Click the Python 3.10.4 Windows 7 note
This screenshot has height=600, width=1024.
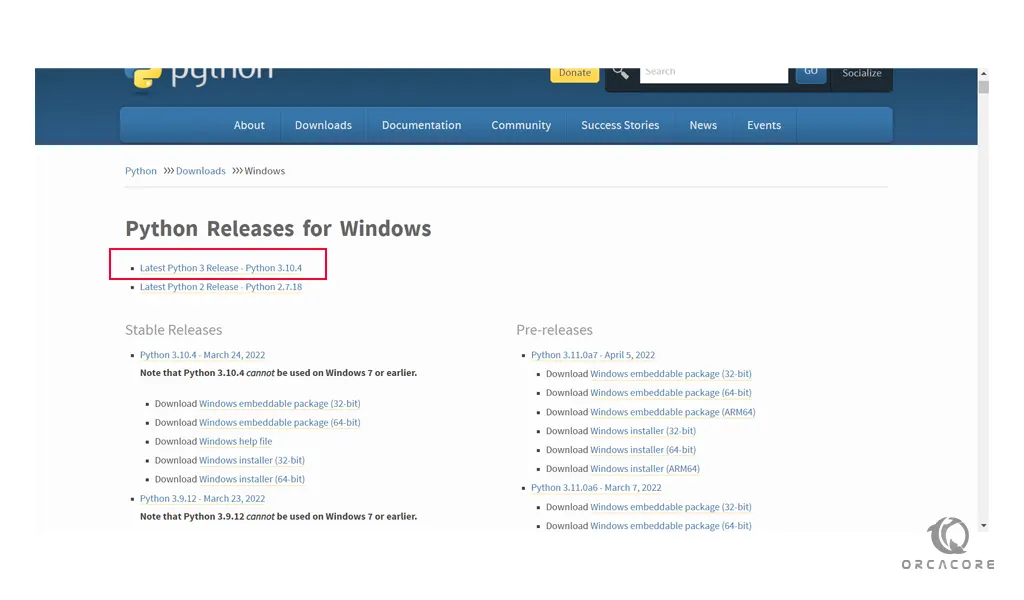pyautogui.click(x=278, y=373)
